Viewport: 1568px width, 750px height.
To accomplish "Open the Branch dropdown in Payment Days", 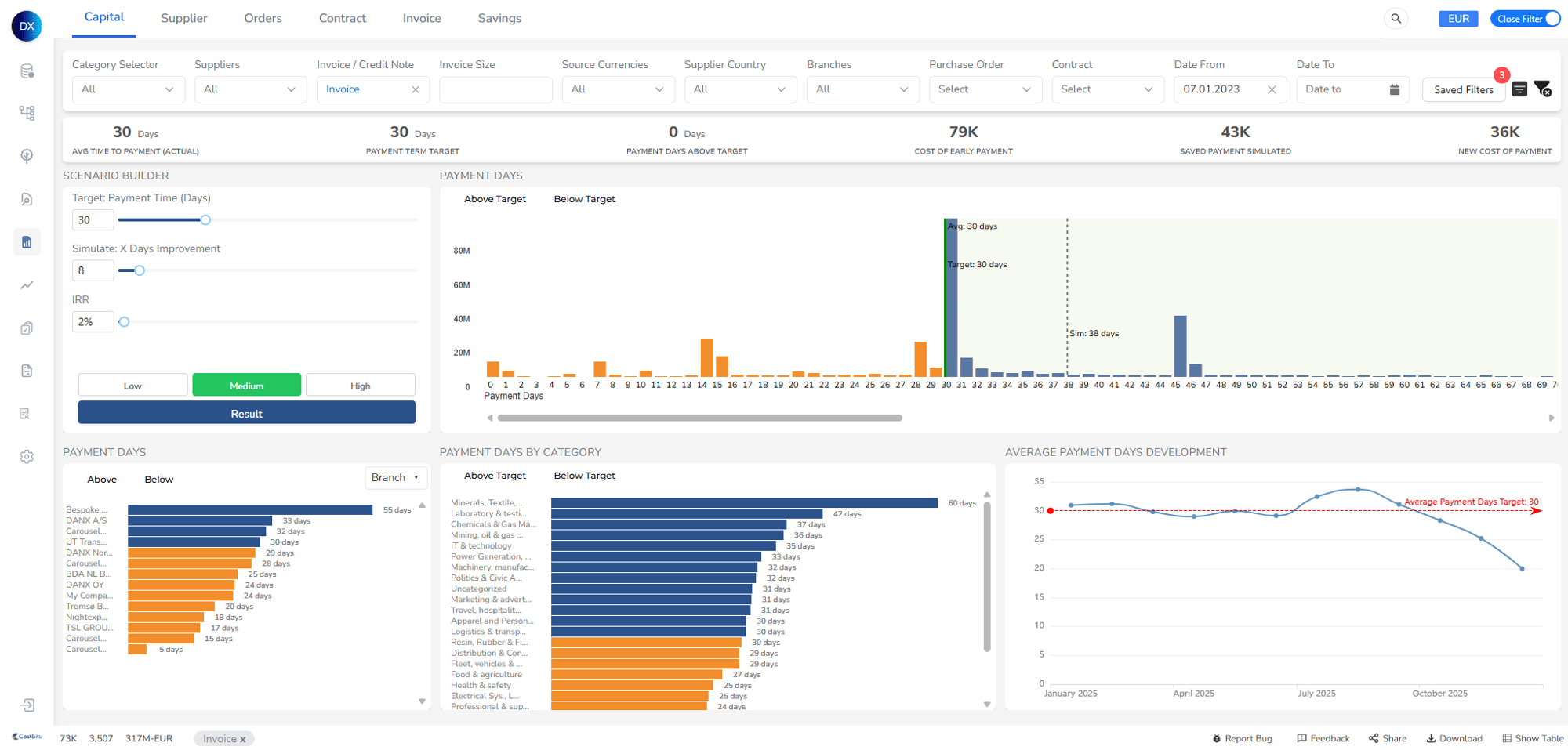I will click(396, 477).
